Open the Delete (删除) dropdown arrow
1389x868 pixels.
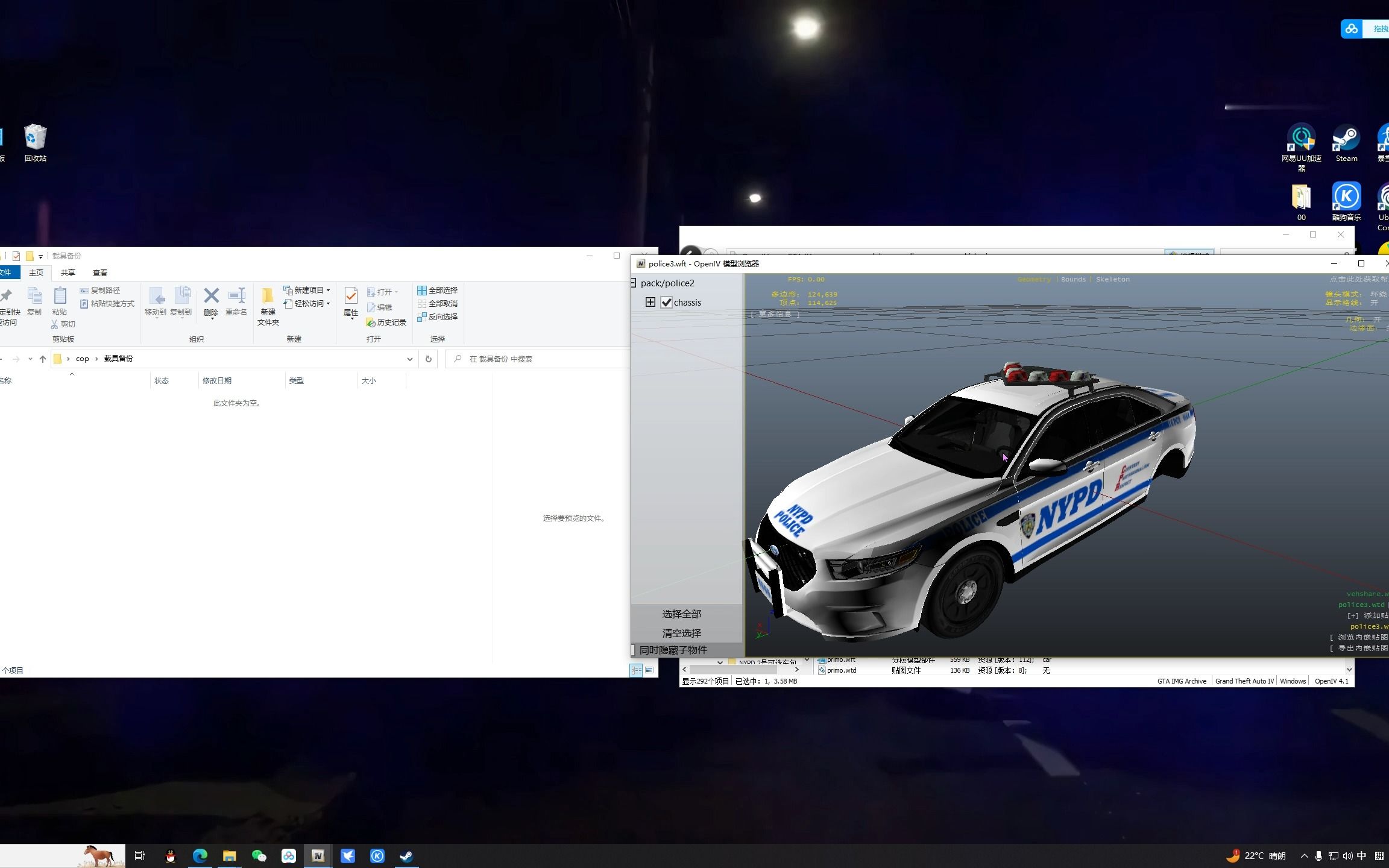tap(212, 319)
